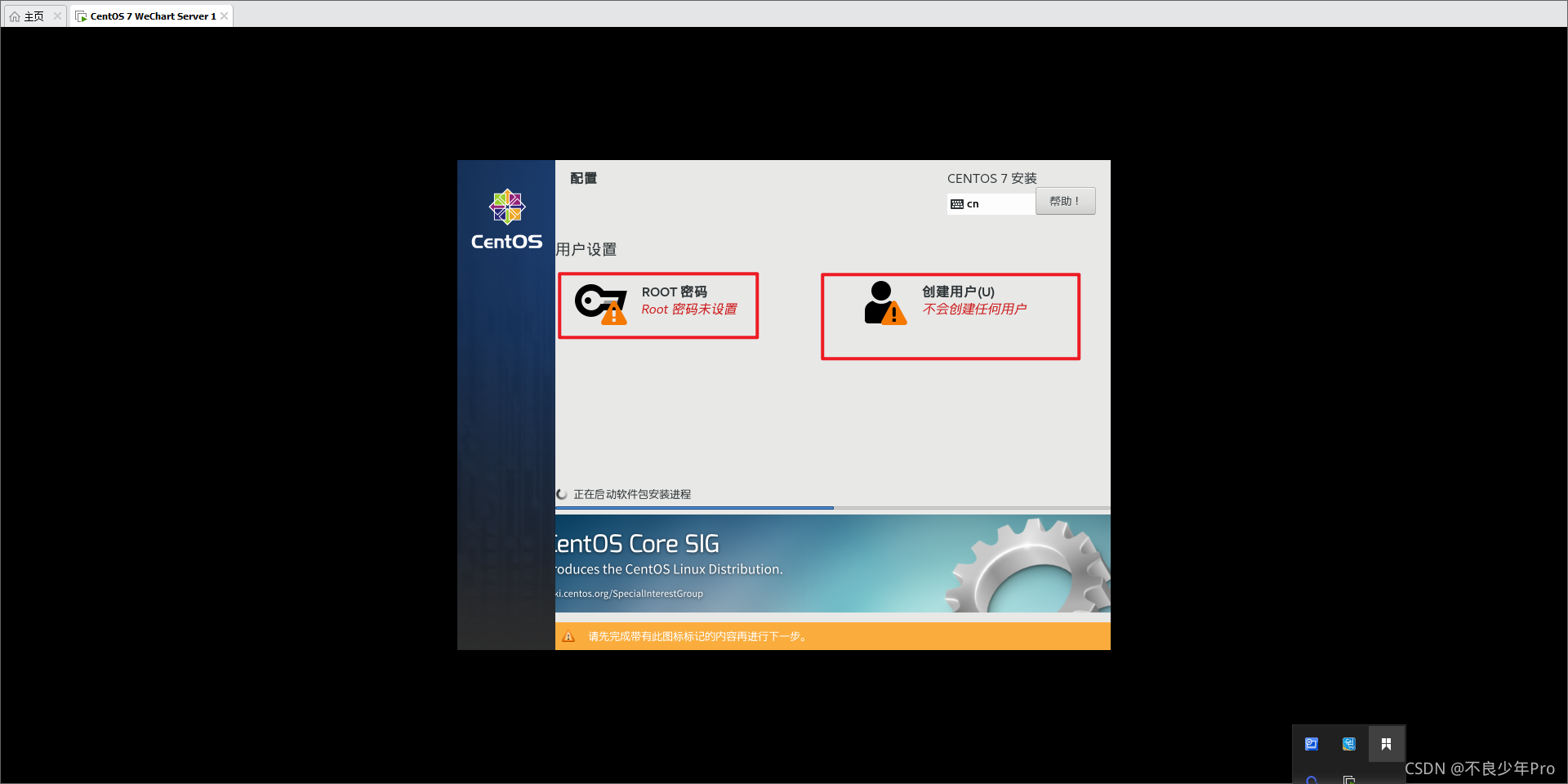
Task: Click the CentOS logo in sidebar
Action: click(506, 219)
